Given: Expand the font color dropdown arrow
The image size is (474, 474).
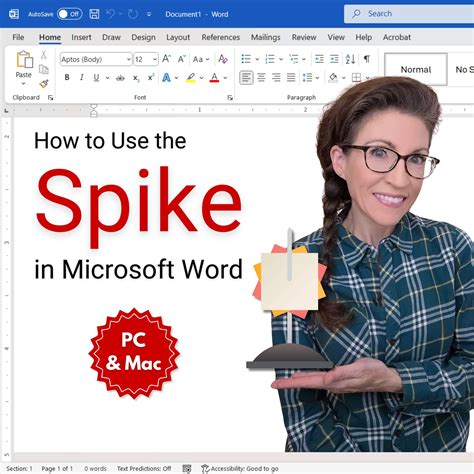Looking at the screenshot, I should 225,78.
